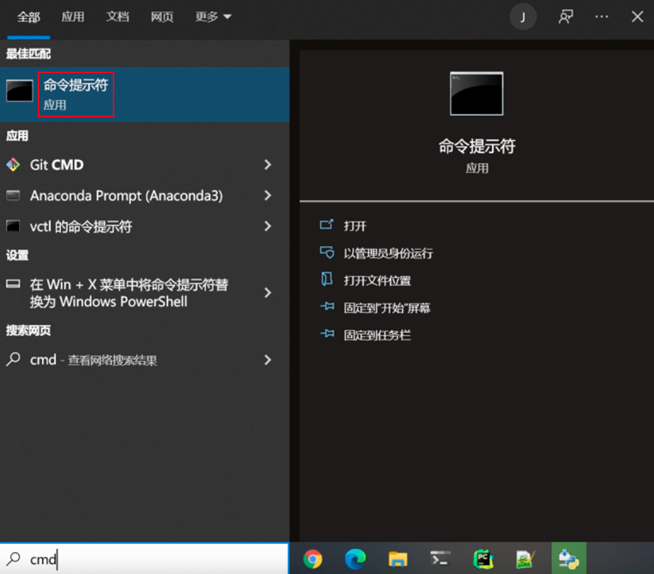Screen dimensions: 654x574
Task: Open the user account J avatar
Action: 523,17
